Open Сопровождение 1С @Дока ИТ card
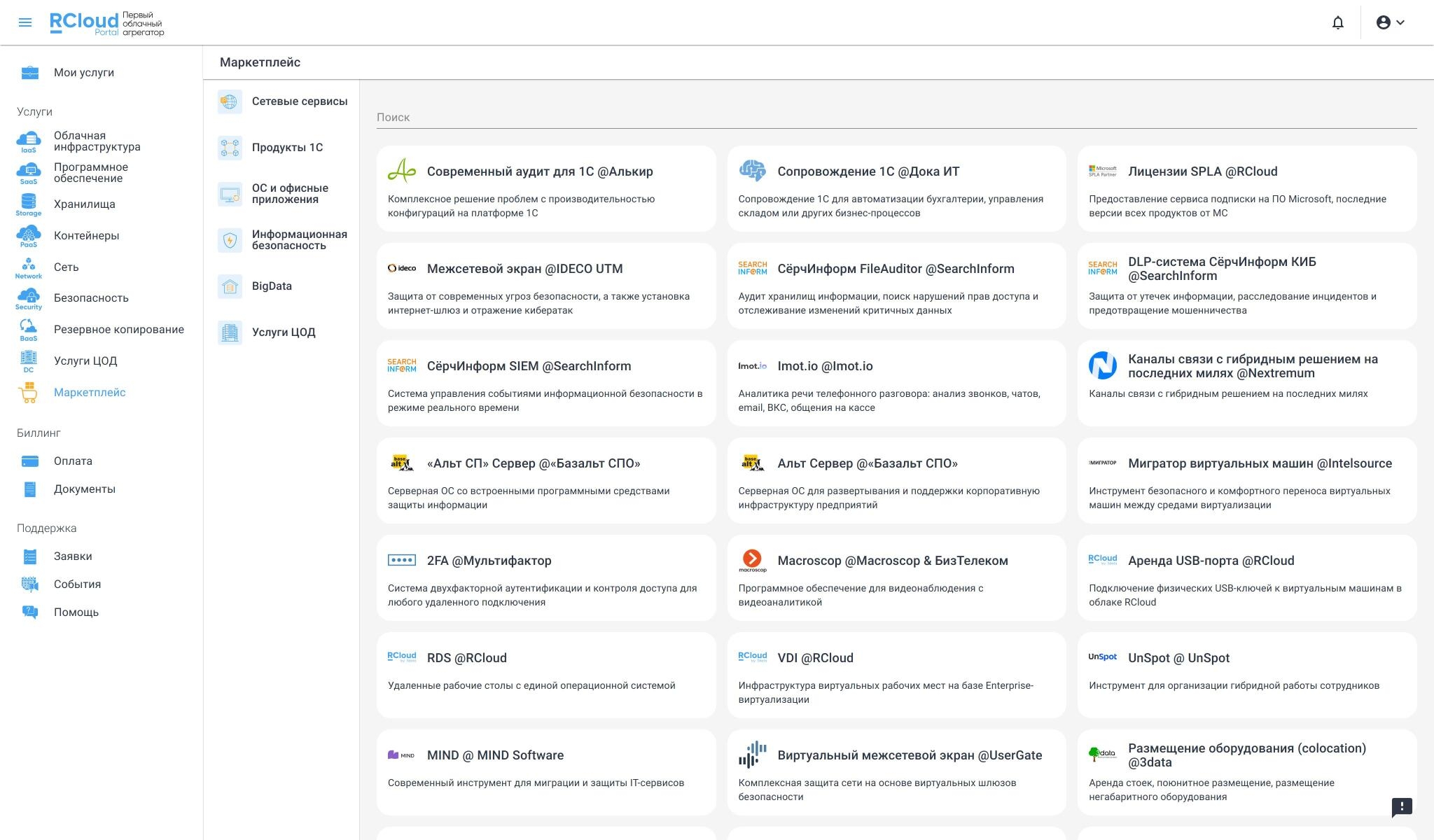 click(x=896, y=188)
